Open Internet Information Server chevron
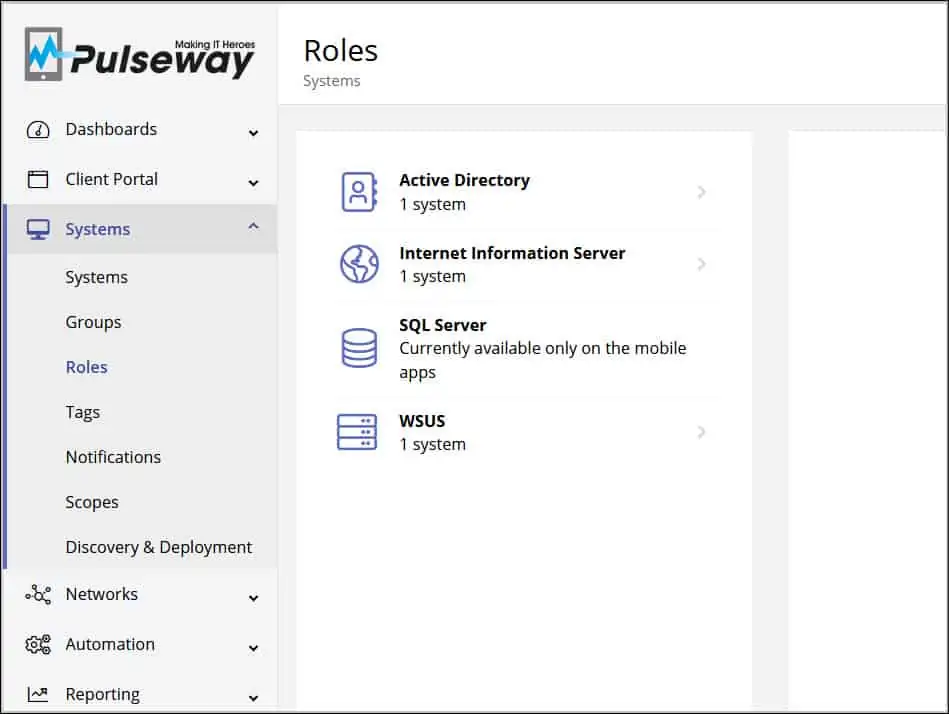 (x=701, y=264)
